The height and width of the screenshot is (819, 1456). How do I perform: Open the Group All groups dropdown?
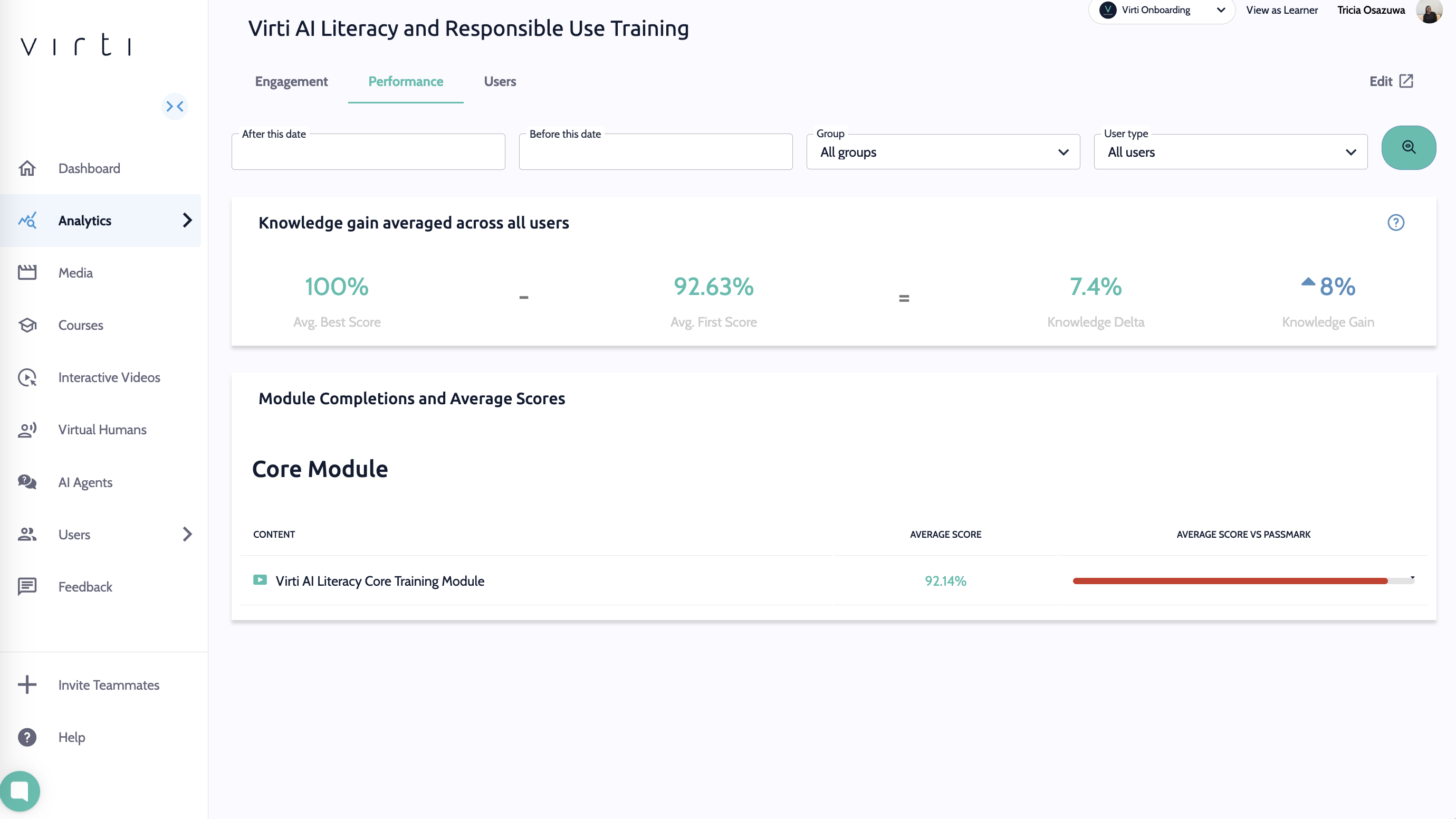tap(943, 152)
